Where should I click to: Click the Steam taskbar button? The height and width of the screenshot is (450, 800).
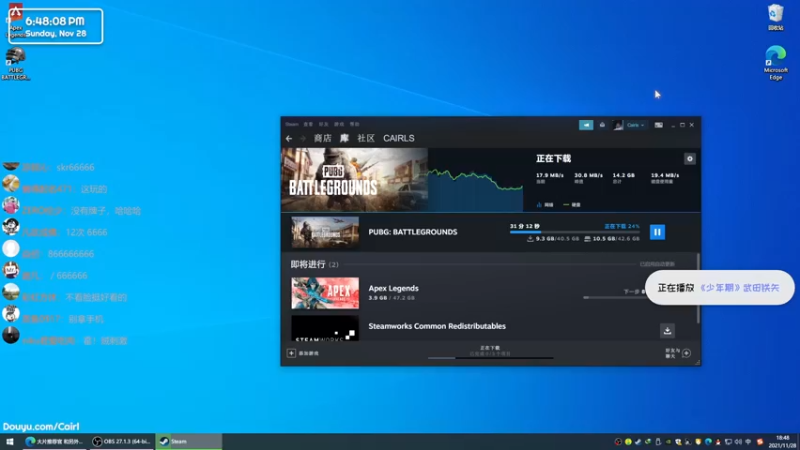(189, 441)
